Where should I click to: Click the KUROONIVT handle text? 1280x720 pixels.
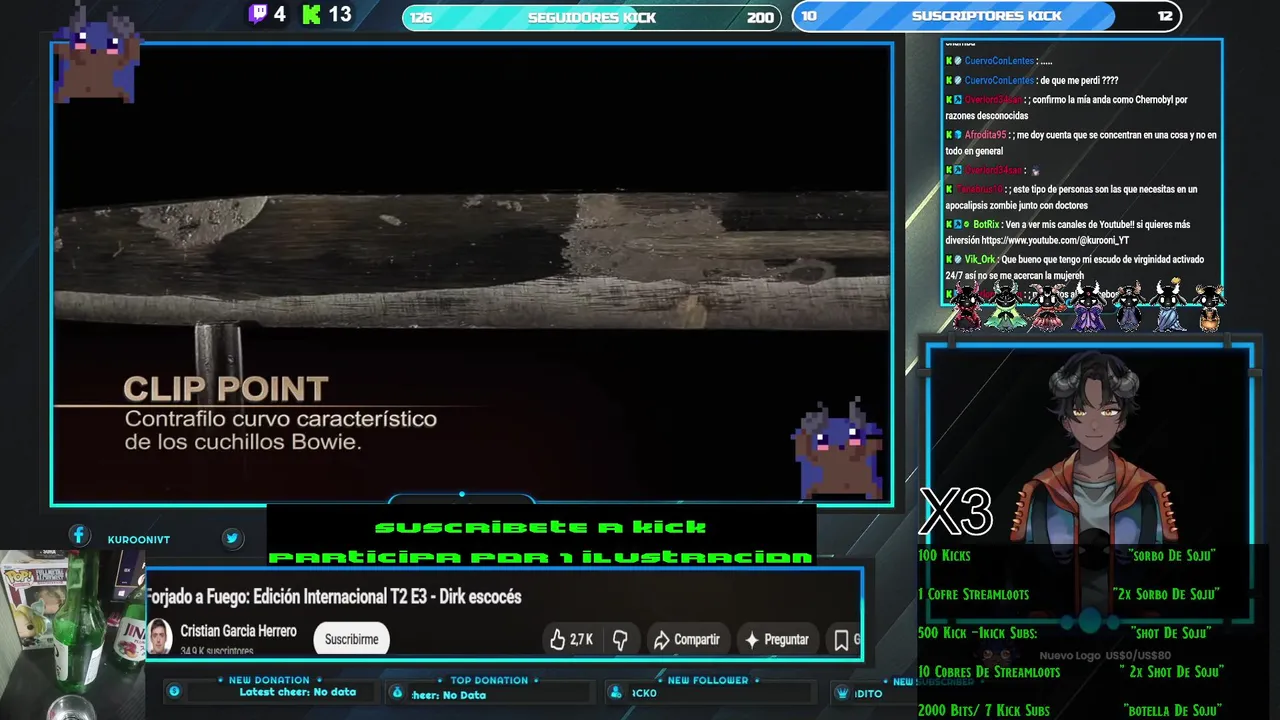pyautogui.click(x=138, y=539)
